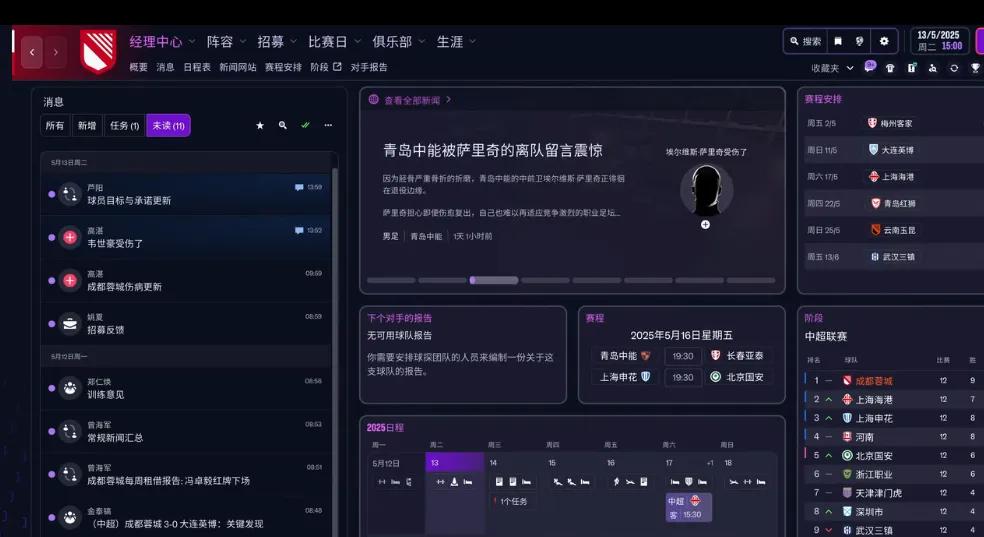Open the 日程表 submenu item
Viewport: 984px width, 537px height.
[197, 67]
